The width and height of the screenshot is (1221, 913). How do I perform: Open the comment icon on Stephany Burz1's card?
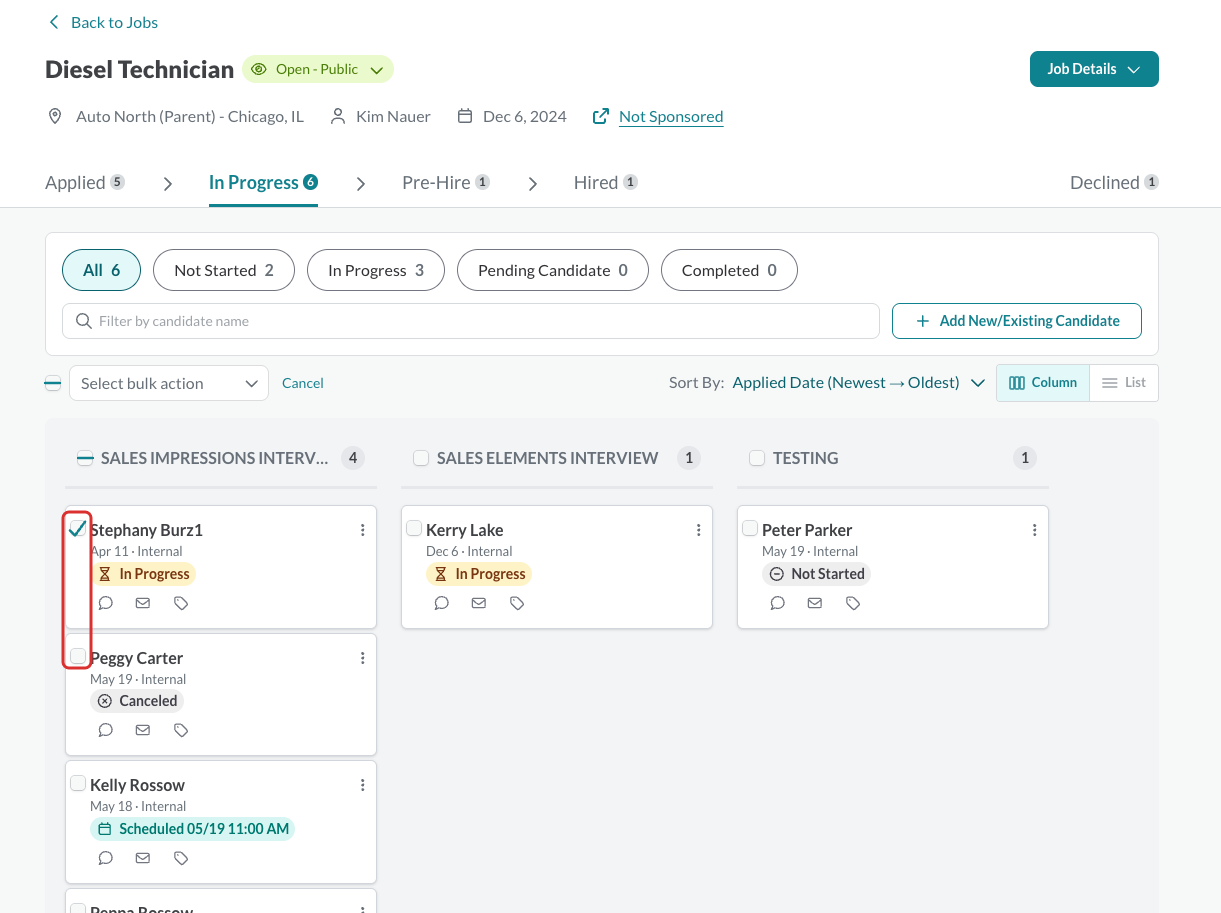[106, 603]
